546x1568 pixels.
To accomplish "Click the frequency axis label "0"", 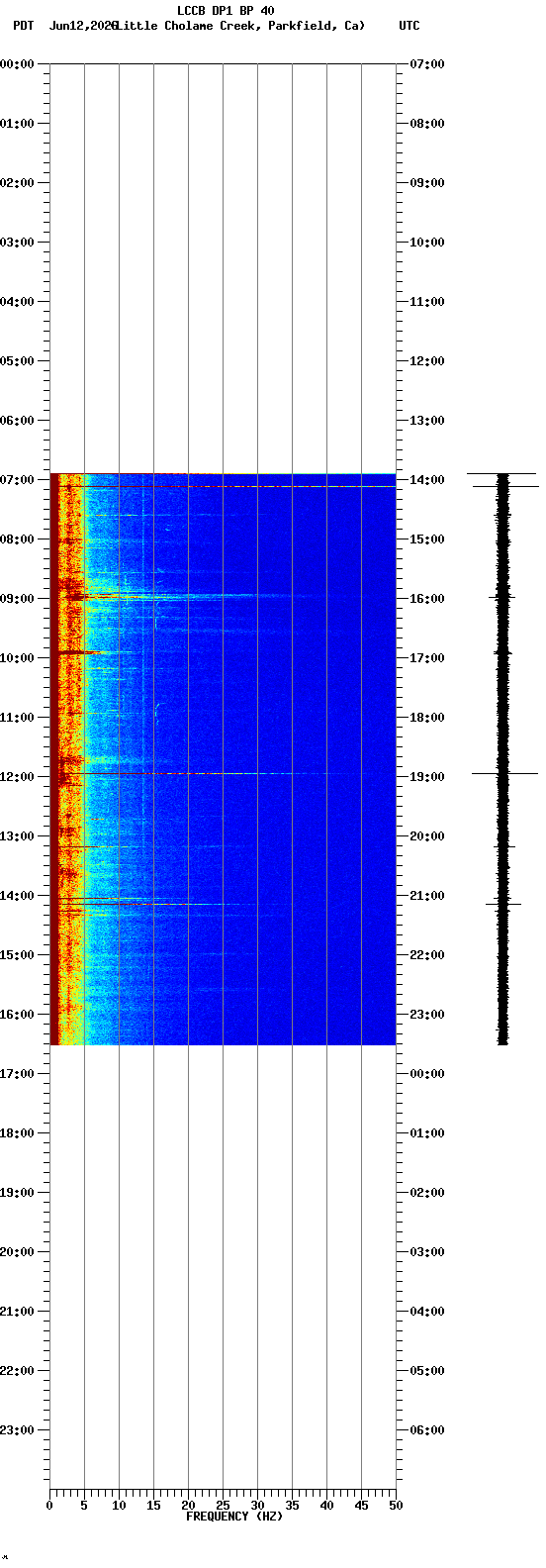I will [49, 1506].
